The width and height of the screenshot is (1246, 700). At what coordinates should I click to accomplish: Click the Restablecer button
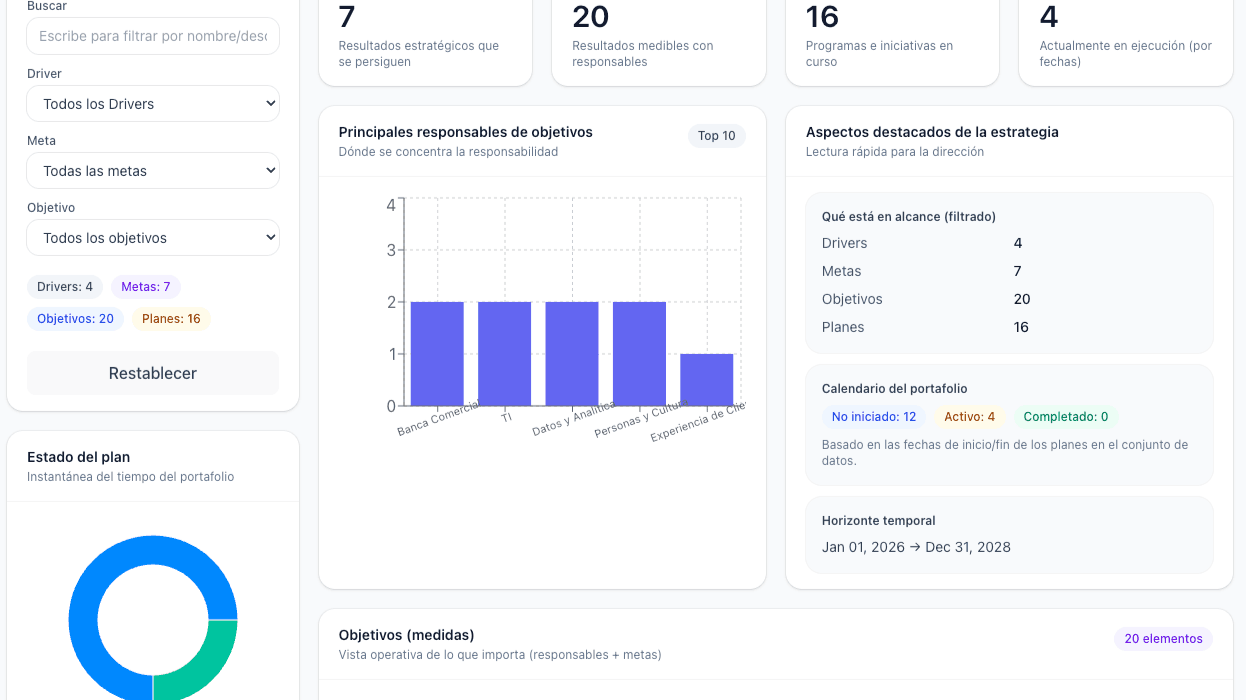152,372
